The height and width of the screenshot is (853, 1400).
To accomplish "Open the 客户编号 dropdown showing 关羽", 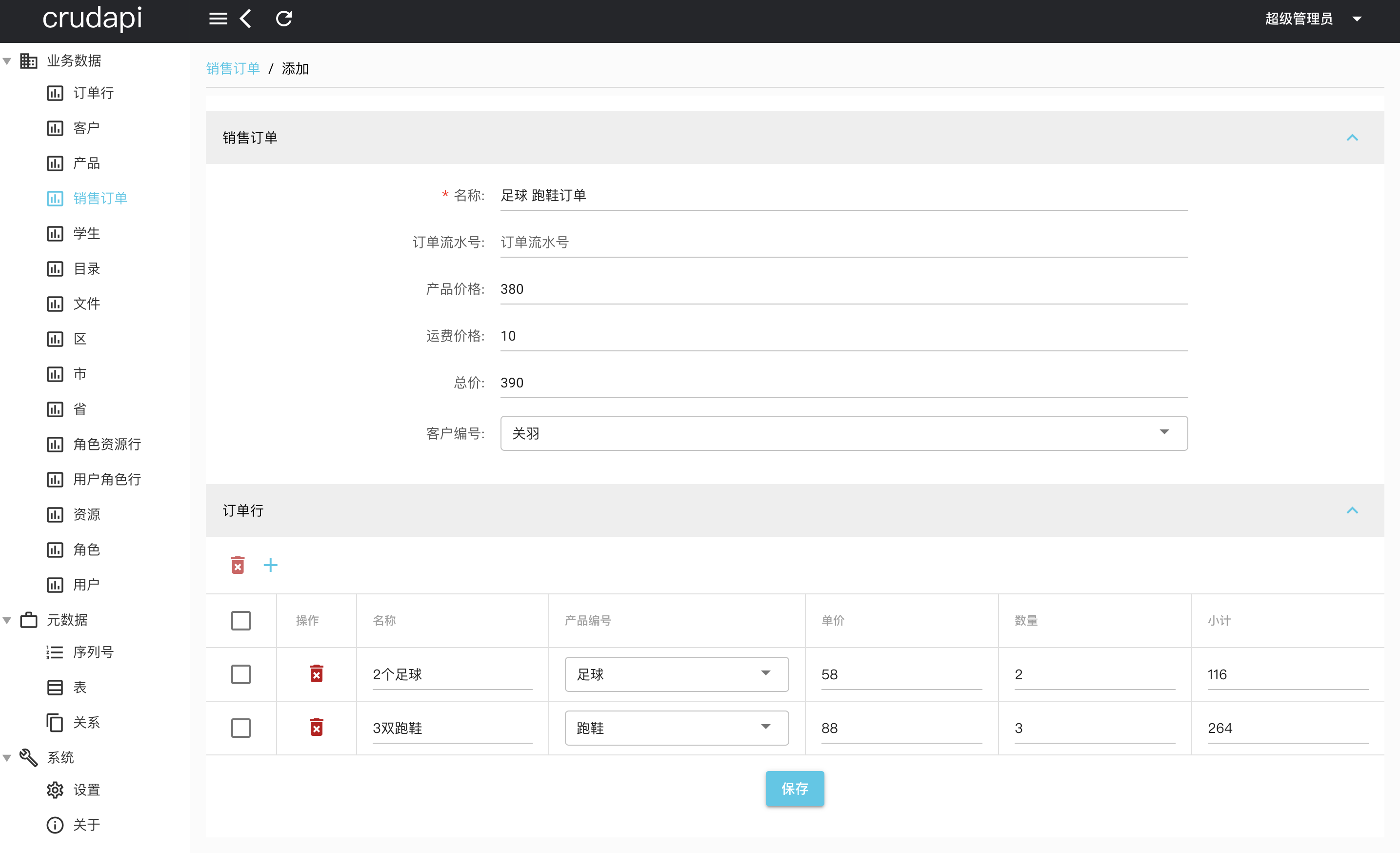I will tap(843, 433).
